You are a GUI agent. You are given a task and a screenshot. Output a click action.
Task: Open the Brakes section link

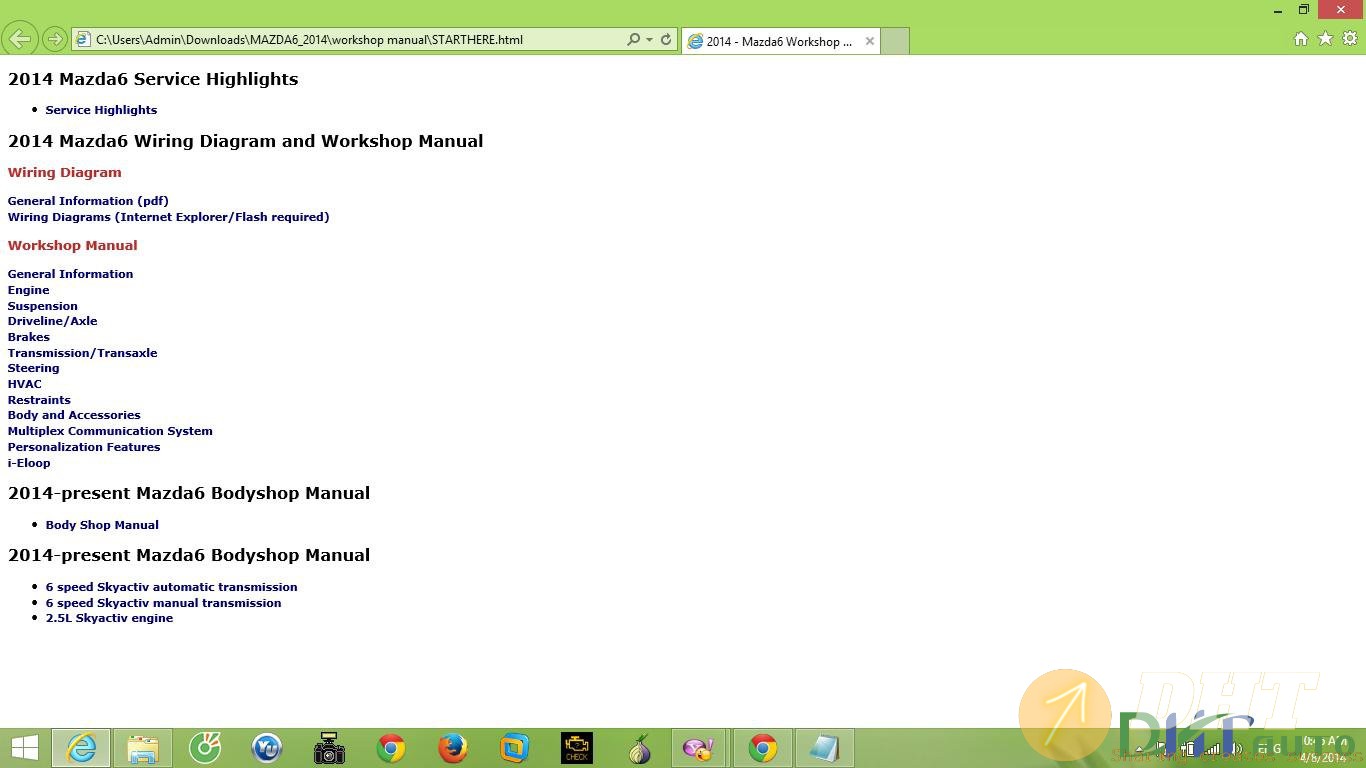(29, 337)
